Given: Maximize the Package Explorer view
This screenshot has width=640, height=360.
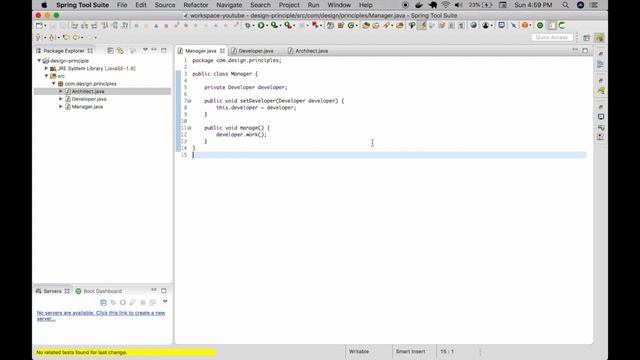Looking at the screenshot, I should (164, 50).
